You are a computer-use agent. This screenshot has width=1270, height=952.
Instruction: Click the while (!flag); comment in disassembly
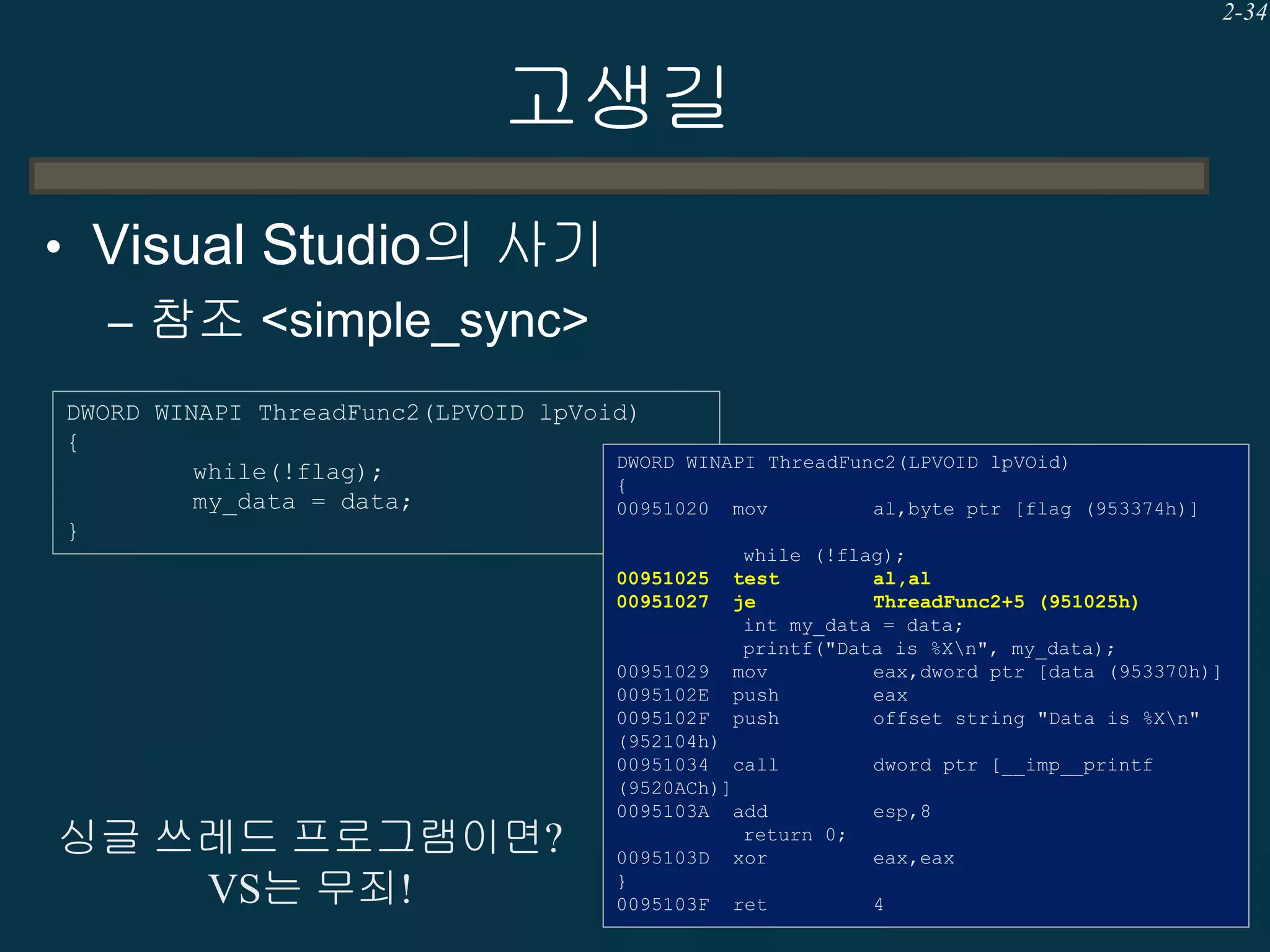pyautogui.click(x=824, y=555)
